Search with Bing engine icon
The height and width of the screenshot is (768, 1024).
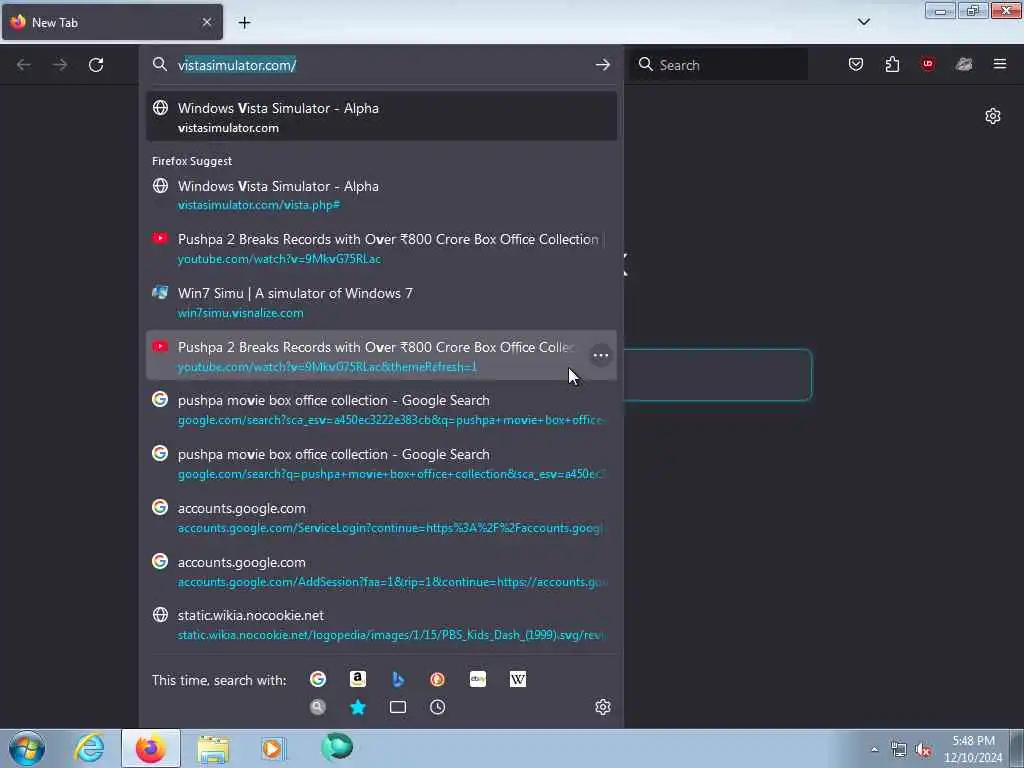398,679
